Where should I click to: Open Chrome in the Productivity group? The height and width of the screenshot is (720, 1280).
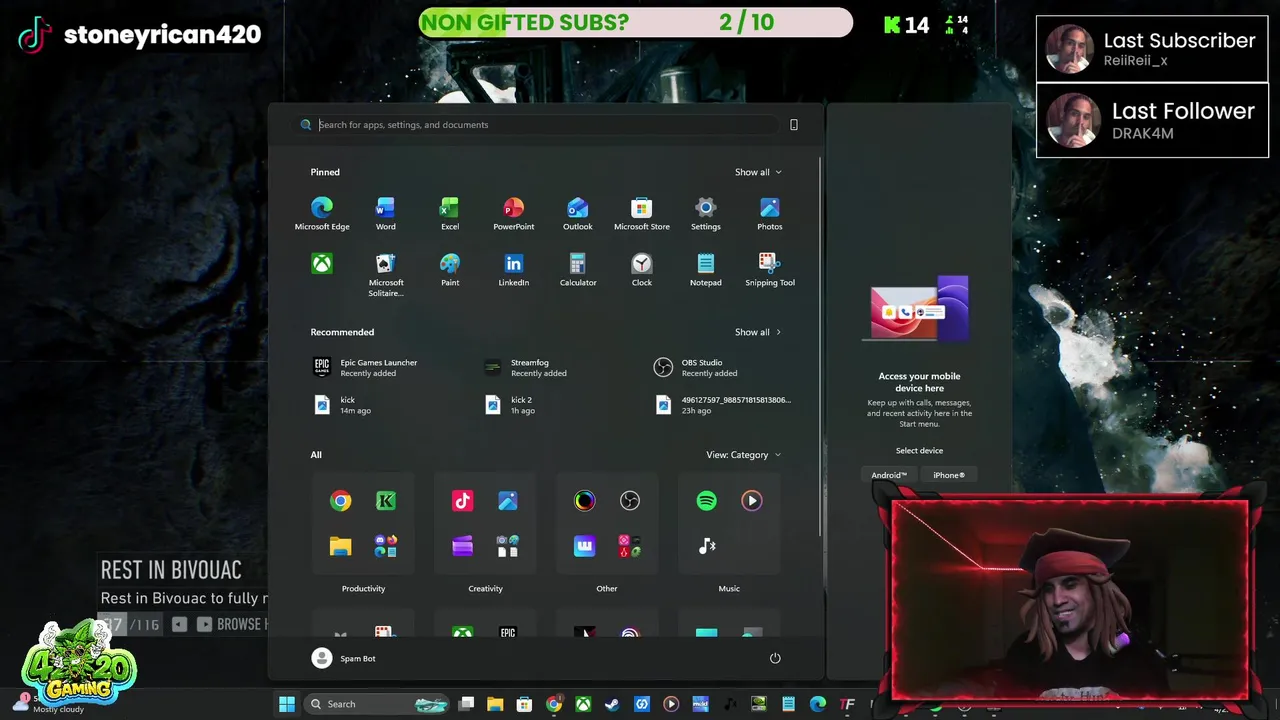(x=341, y=501)
